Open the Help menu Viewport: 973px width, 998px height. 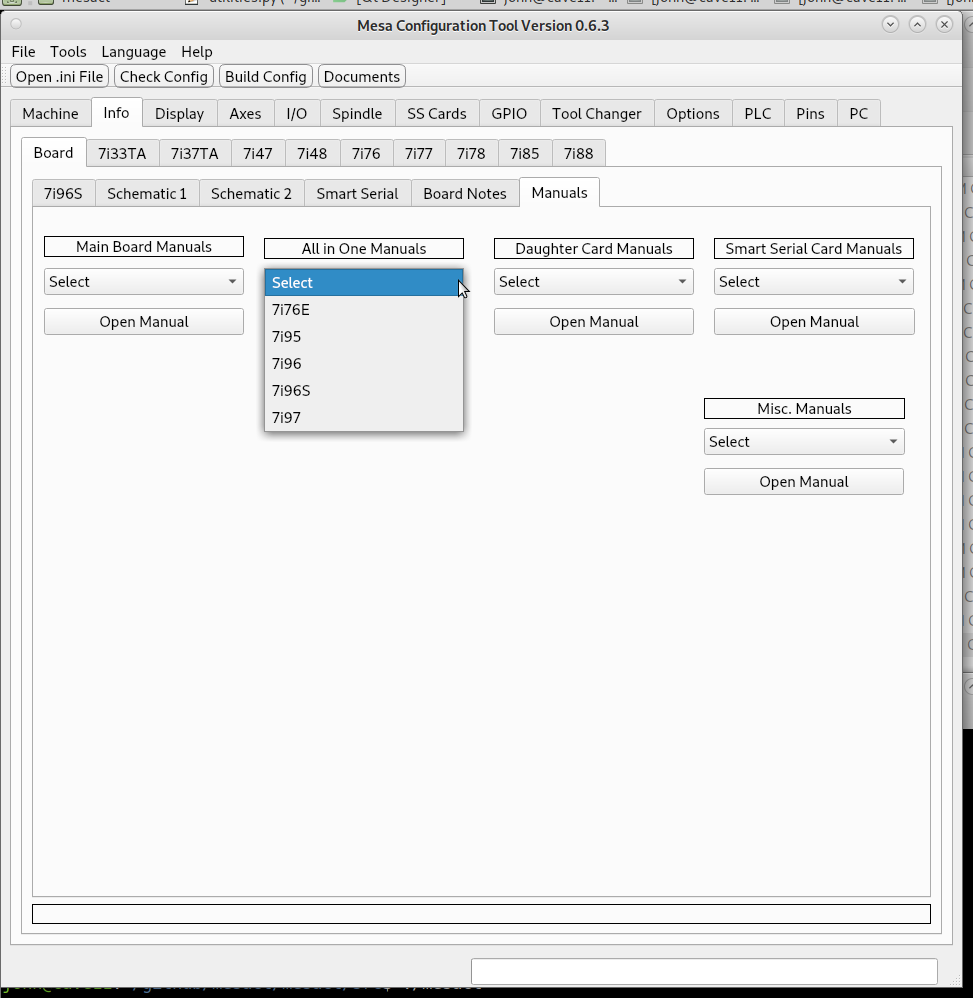tap(197, 52)
